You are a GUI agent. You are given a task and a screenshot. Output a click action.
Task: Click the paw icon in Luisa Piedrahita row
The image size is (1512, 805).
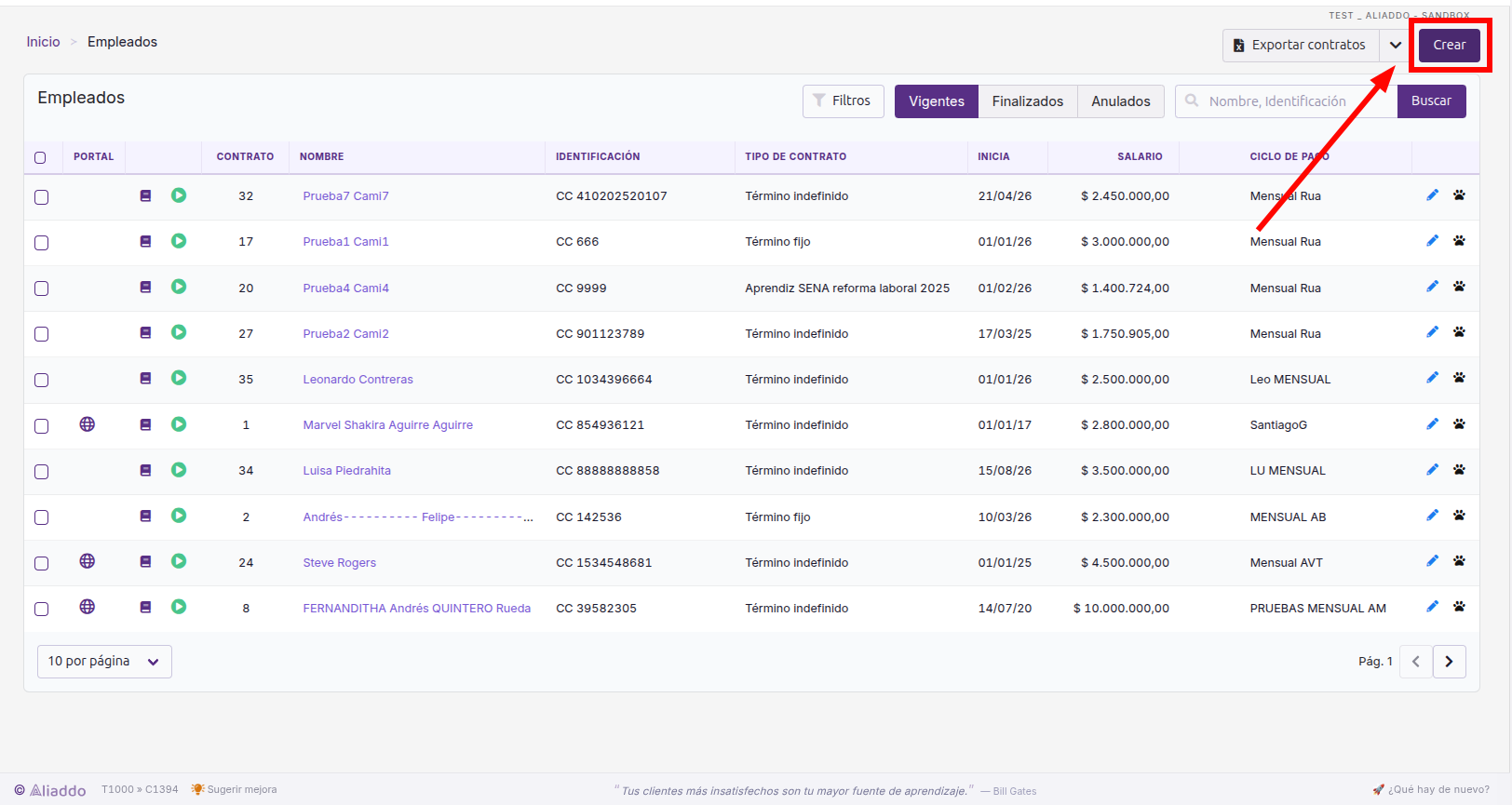(1459, 470)
